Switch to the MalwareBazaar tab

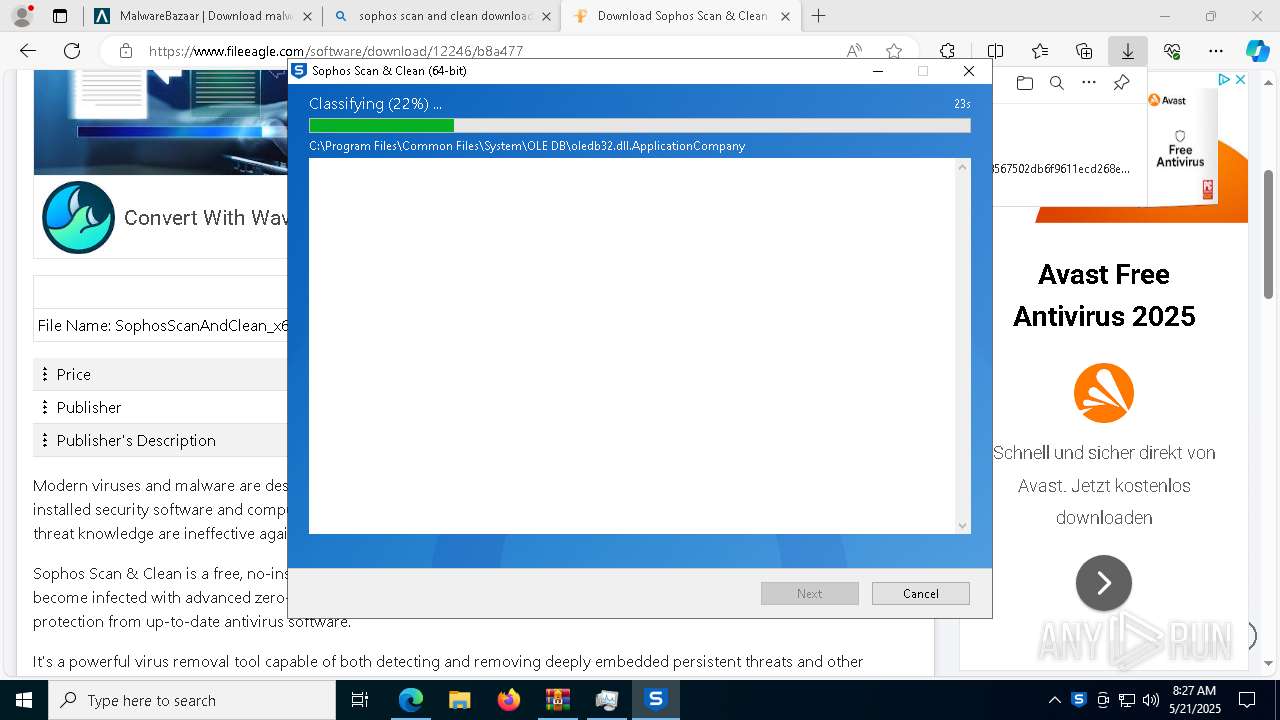pyautogui.click(x=204, y=16)
